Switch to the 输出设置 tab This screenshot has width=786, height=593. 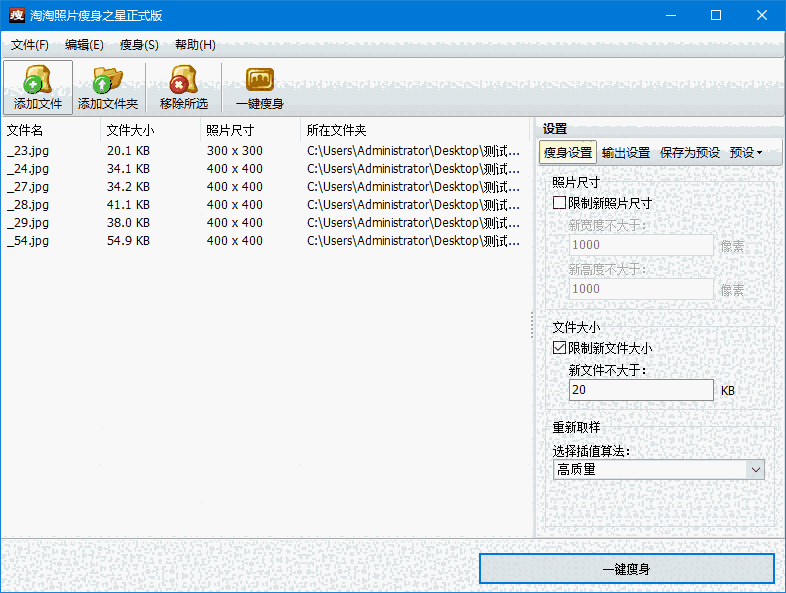(x=626, y=152)
